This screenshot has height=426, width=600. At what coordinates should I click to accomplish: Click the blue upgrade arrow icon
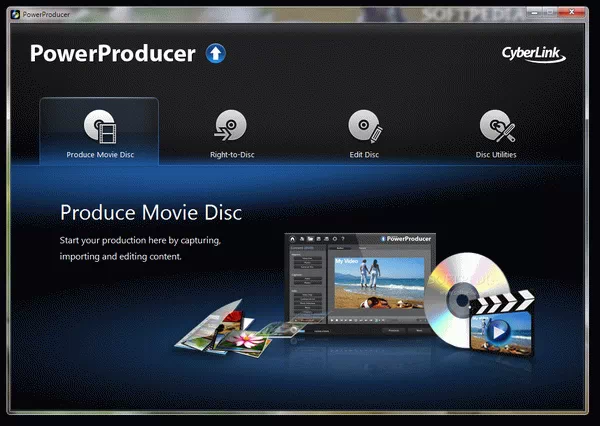click(216, 53)
